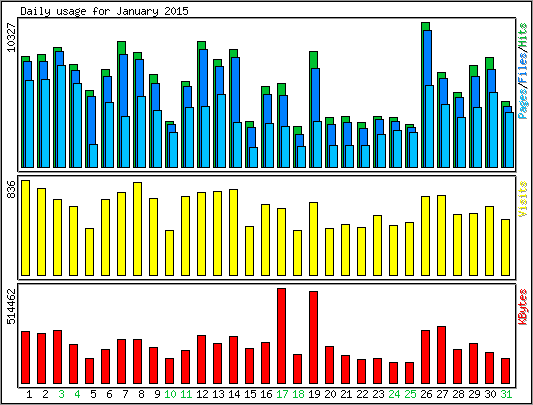533x405 pixels.
Task: Select day 19 label on x-axis
Action: [x=314, y=394]
